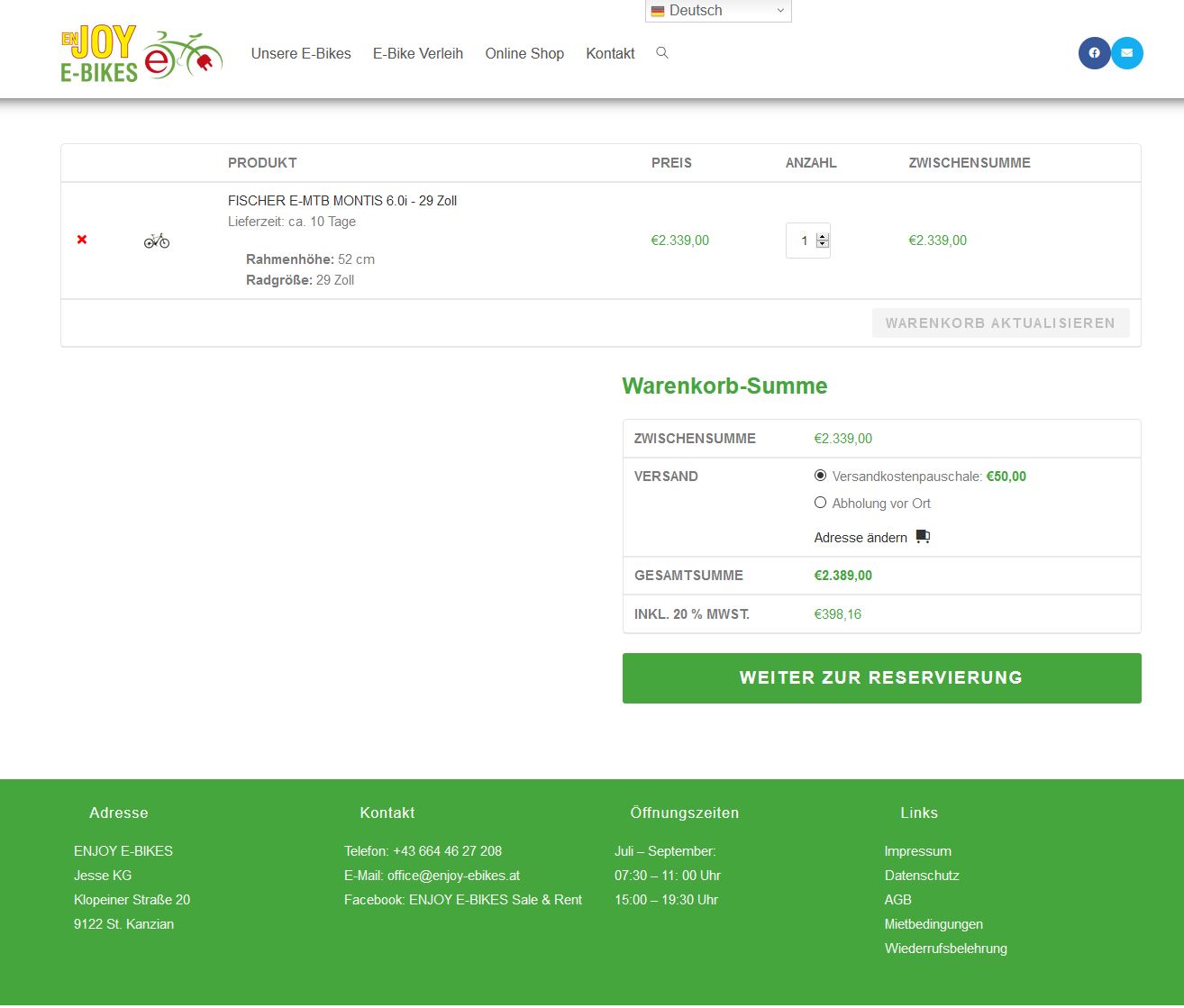This screenshot has width=1184, height=1008.
Task: Open Unsere E-Bikes menu
Action: coord(301,53)
